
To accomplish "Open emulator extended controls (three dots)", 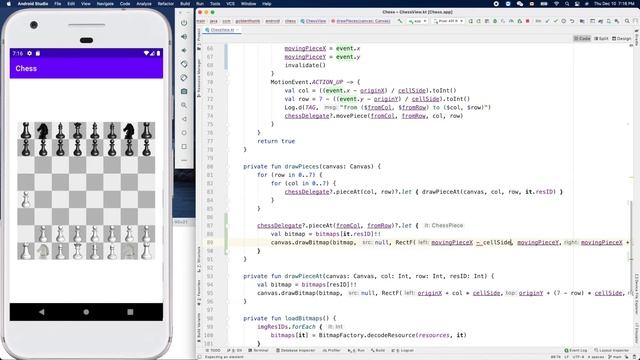I will (x=184, y=160).
